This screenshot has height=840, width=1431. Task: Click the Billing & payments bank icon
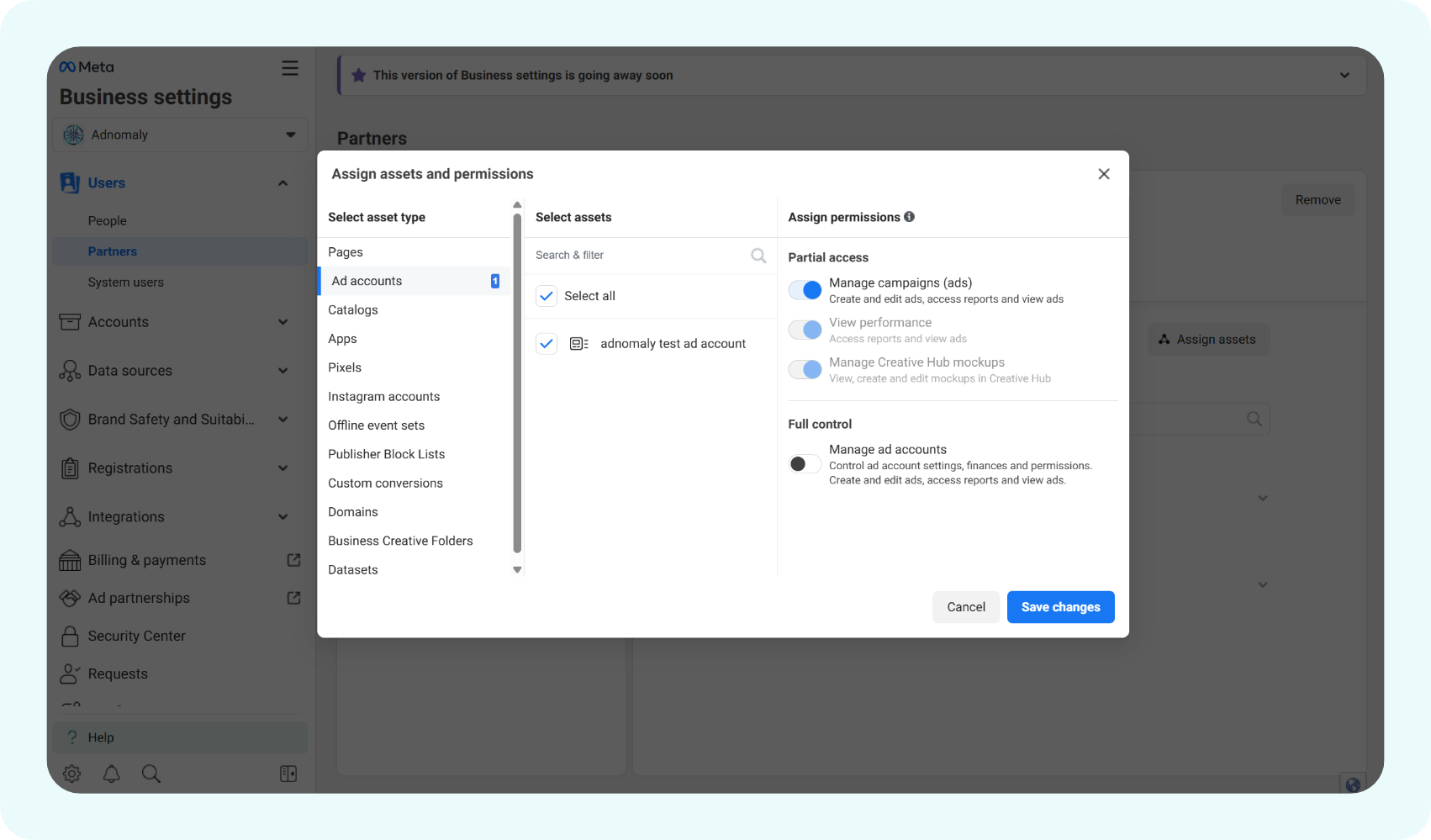(70, 560)
